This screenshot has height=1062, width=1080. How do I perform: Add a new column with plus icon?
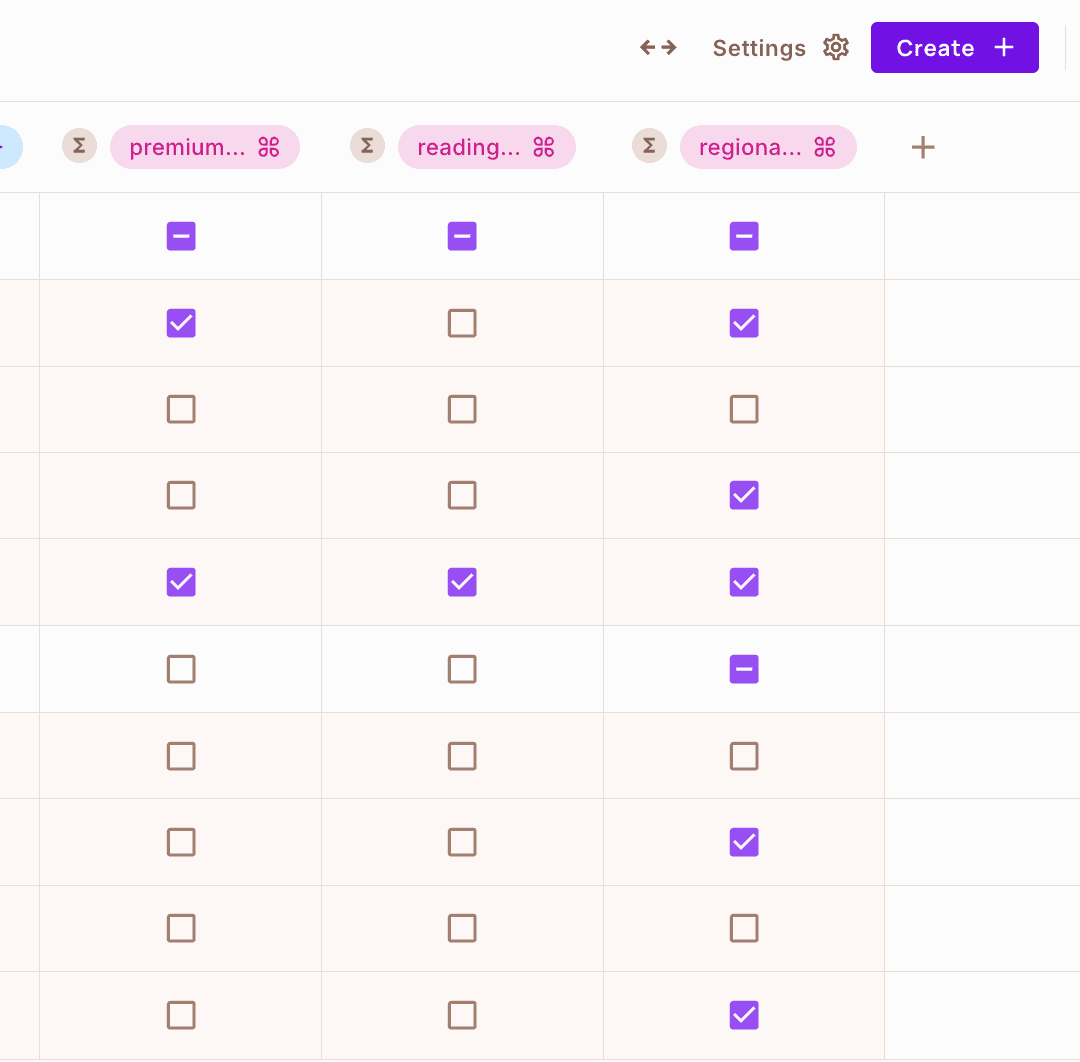[x=923, y=147]
